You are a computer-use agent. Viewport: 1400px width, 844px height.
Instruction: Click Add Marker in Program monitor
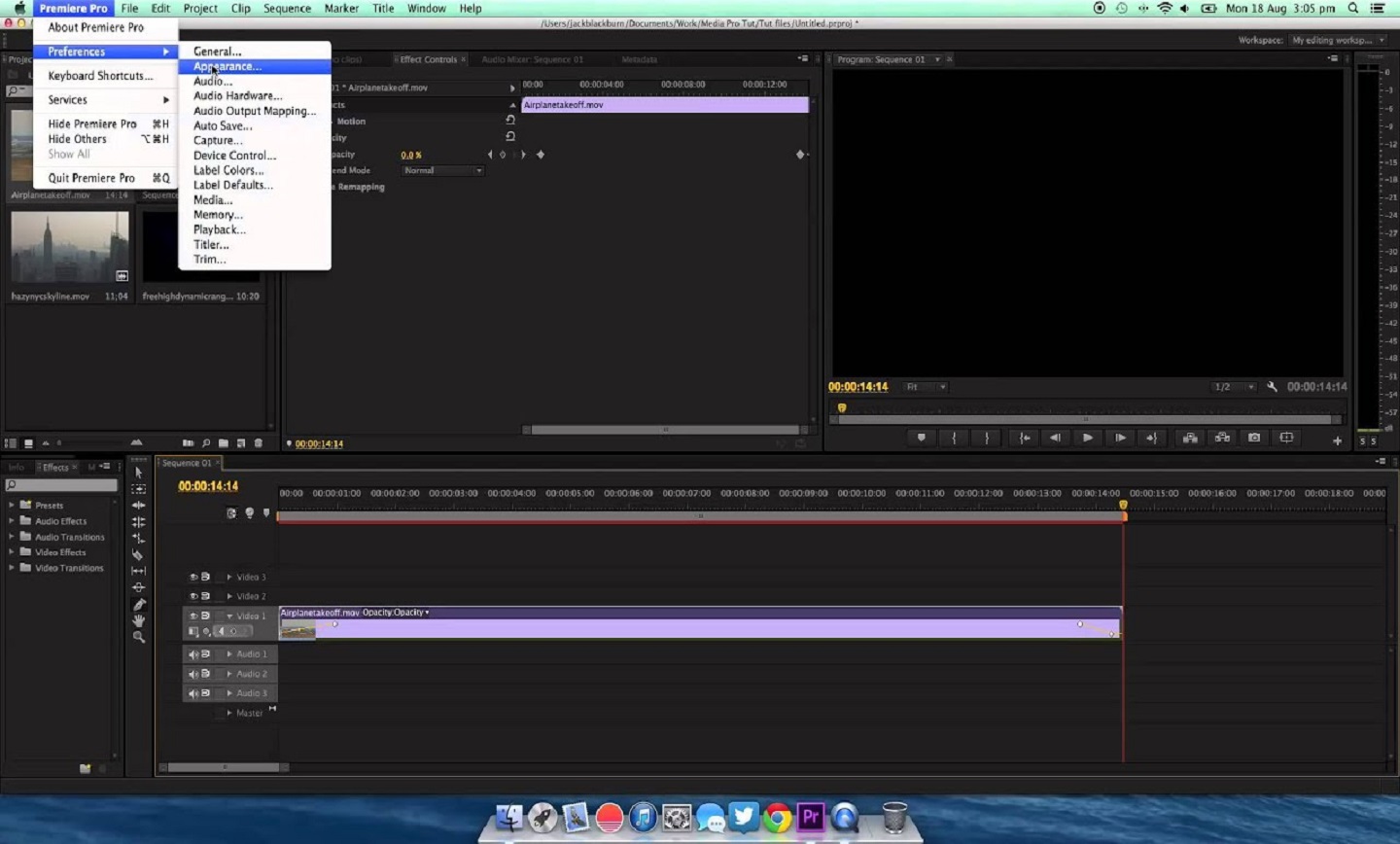coord(922,438)
